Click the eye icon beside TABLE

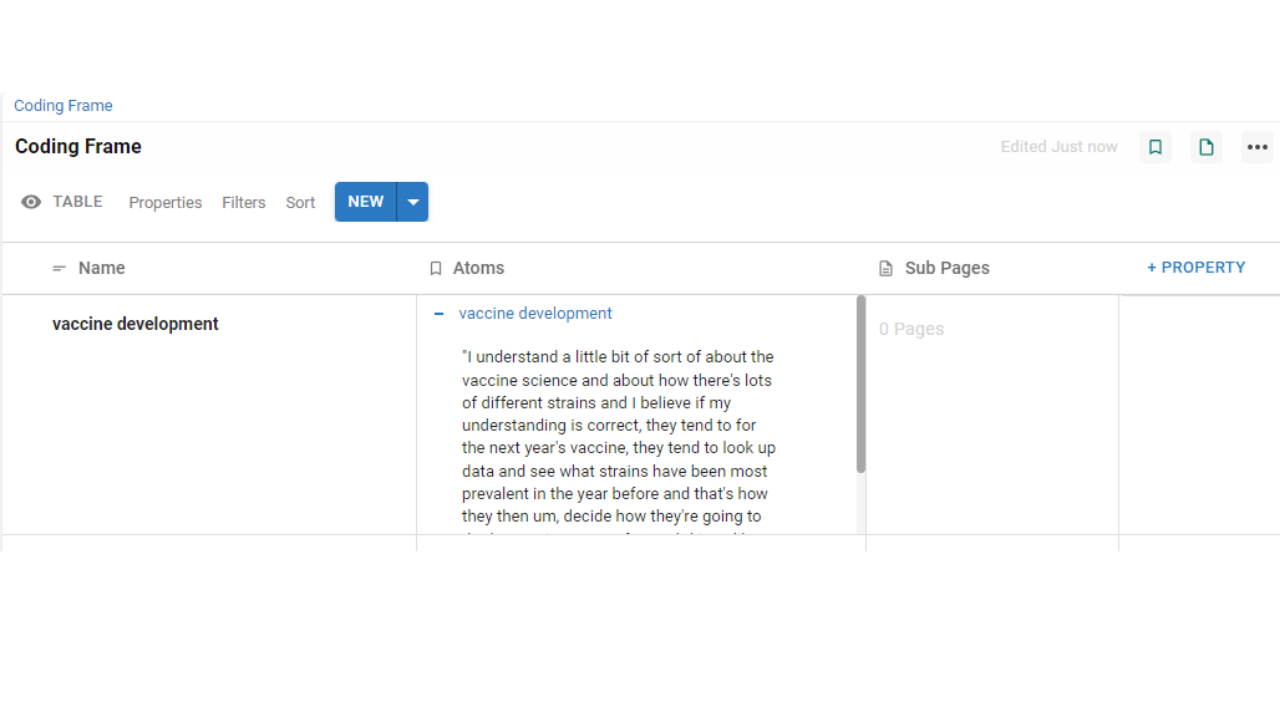coord(32,202)
